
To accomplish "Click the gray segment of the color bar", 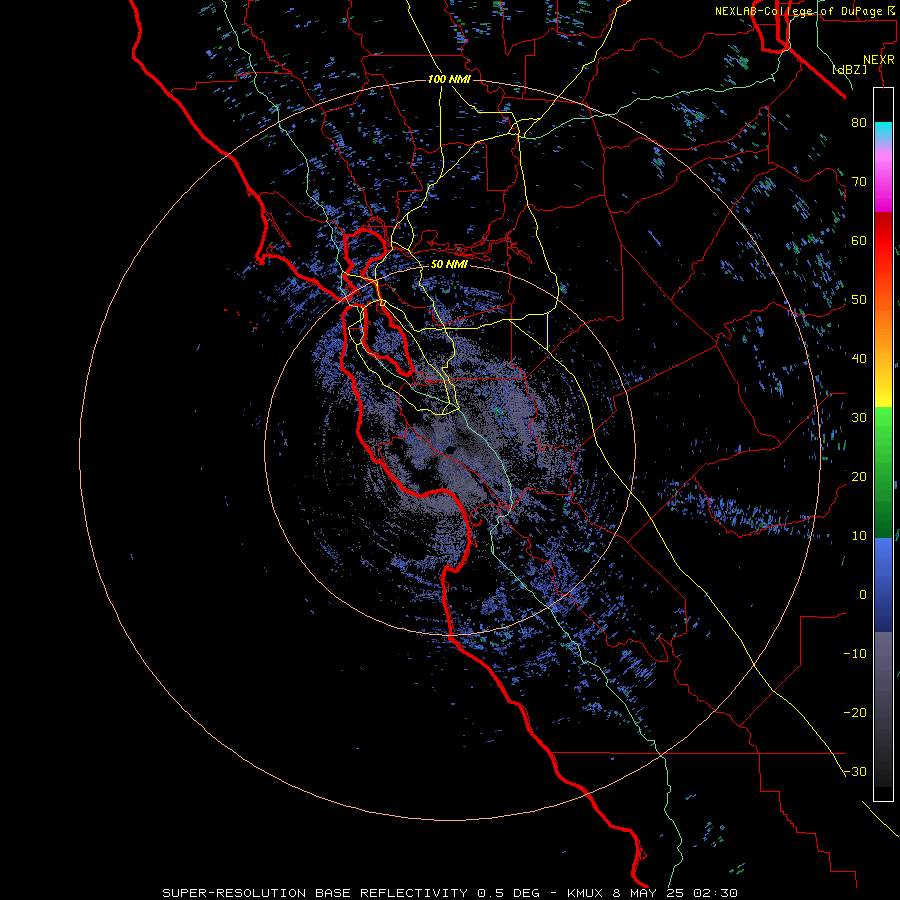I will 883,709.
